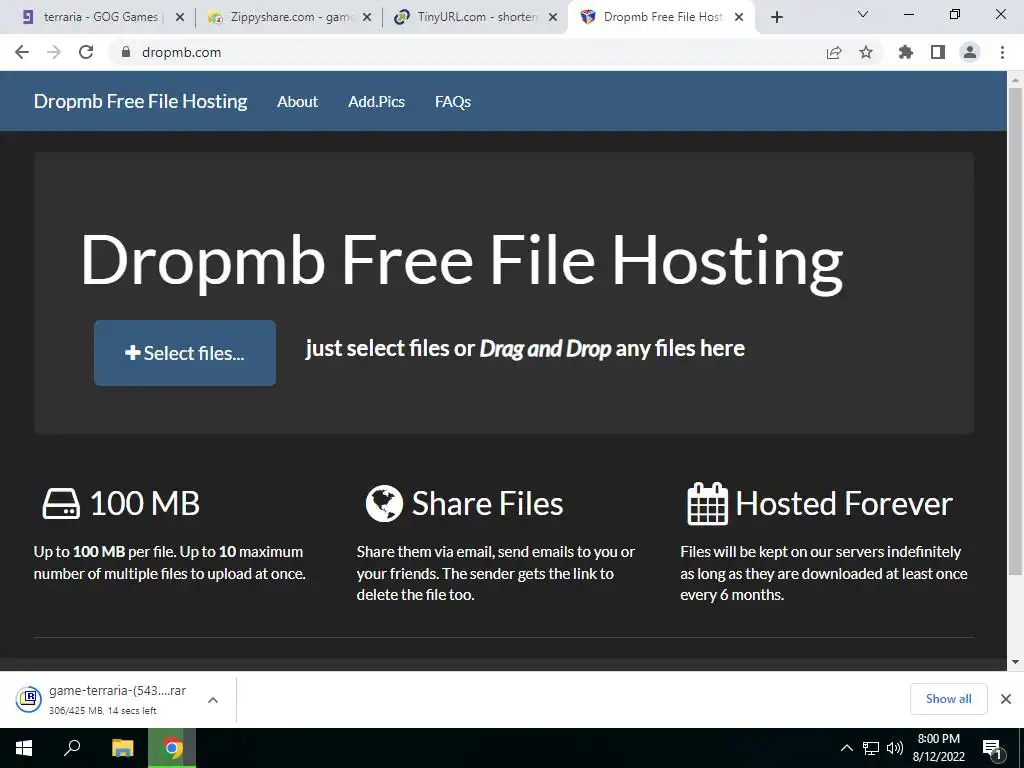Click the calendar icon beside Hosted Forever
The width and height of the screenshot is (1024, 768).
tap(707, 504)
